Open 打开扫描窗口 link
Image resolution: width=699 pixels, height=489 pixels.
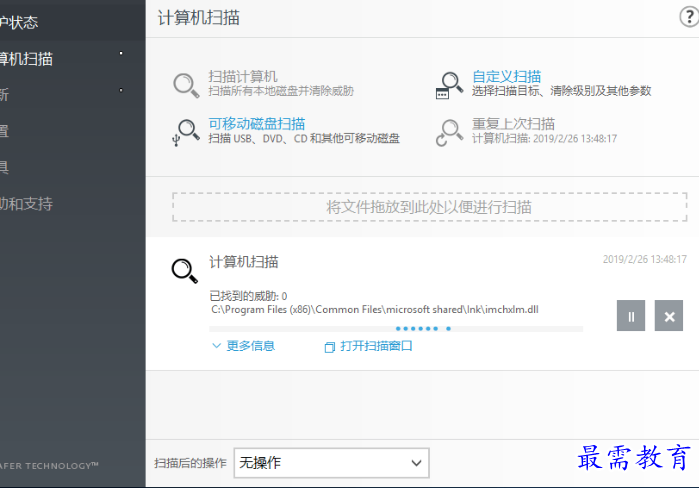pos(376,347)
